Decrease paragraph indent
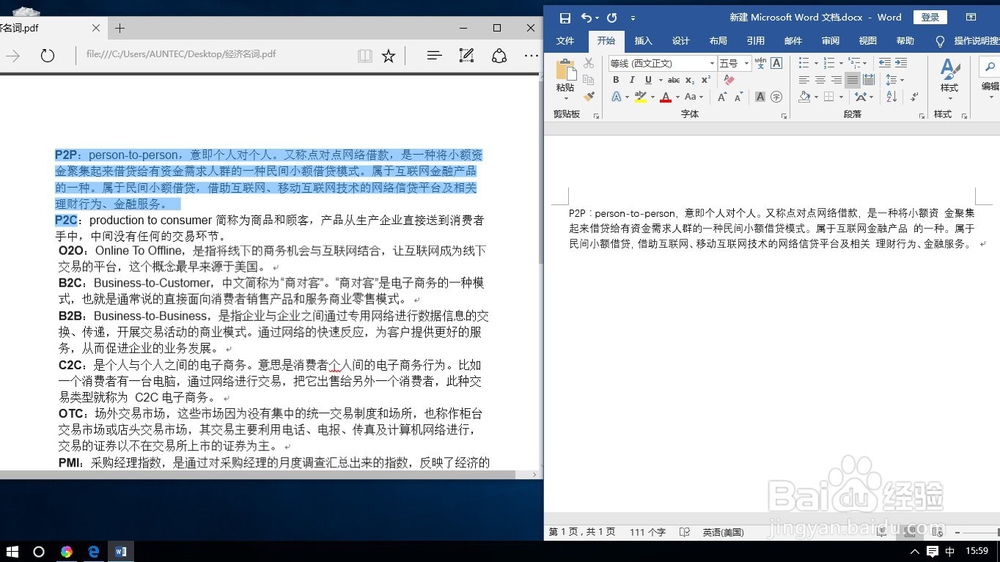Screen dimensions: 1000x562 point(884,63)
